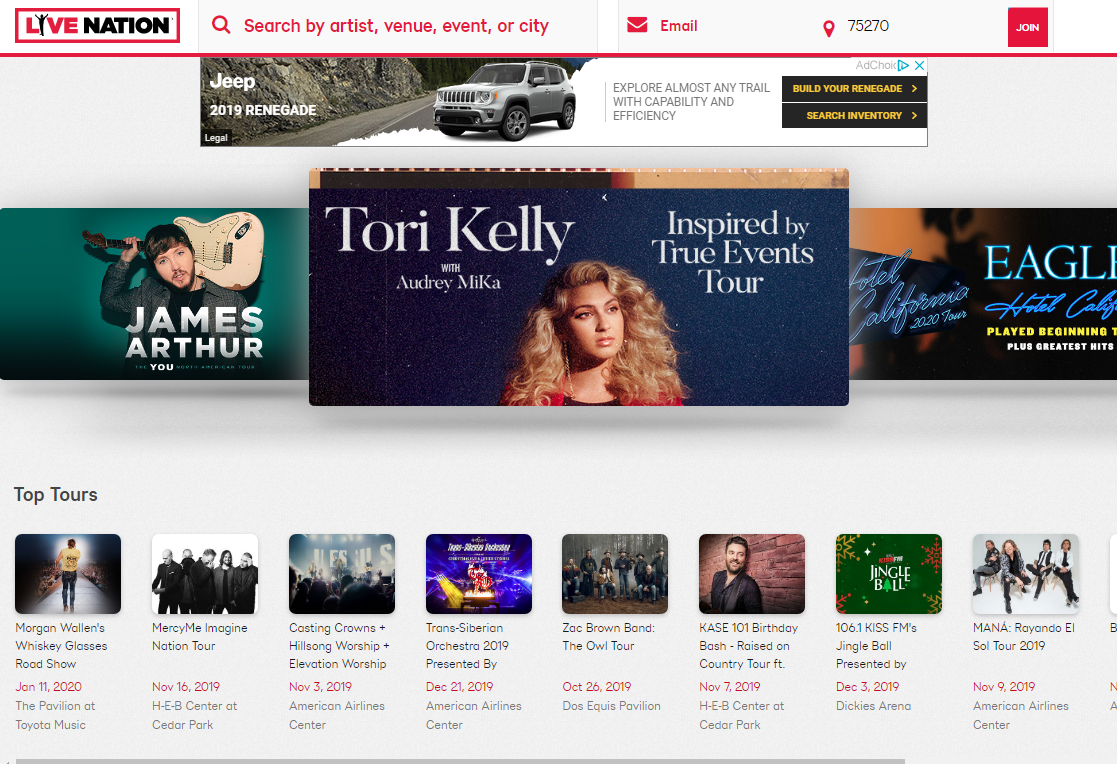Click the Dec 21, 2019 date

459,686
